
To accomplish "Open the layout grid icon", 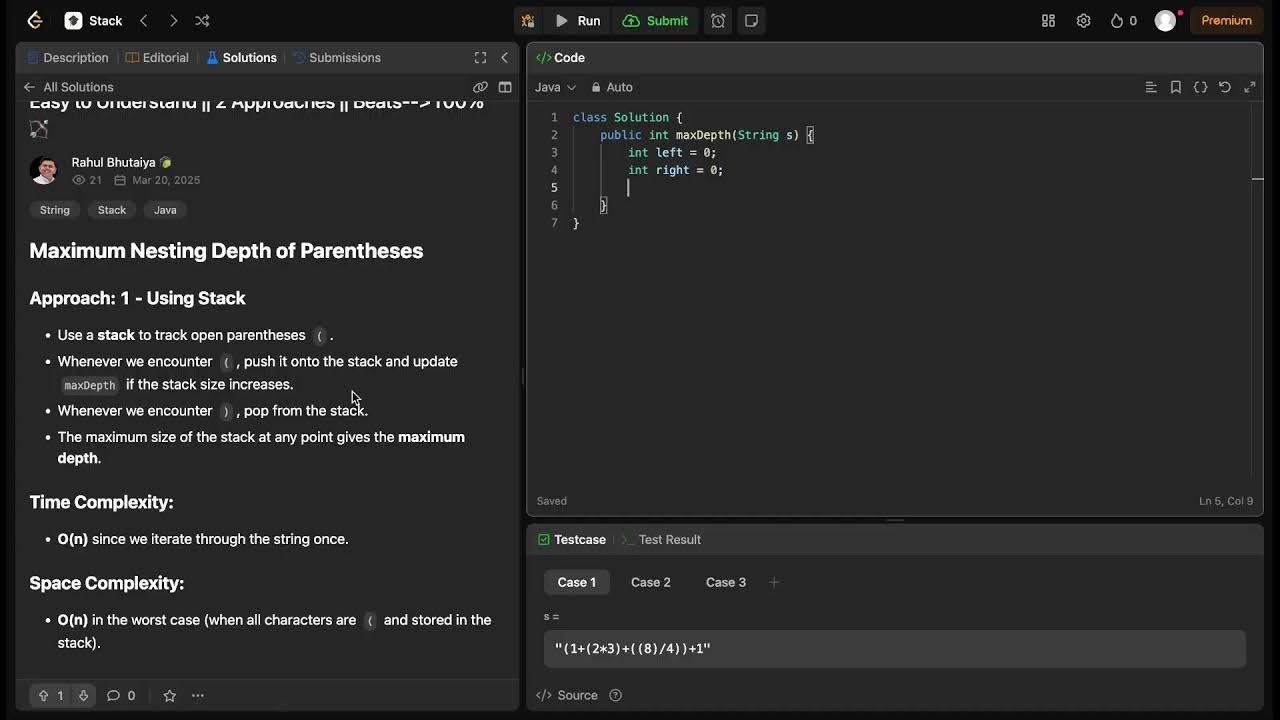I will coord(1048,20).
